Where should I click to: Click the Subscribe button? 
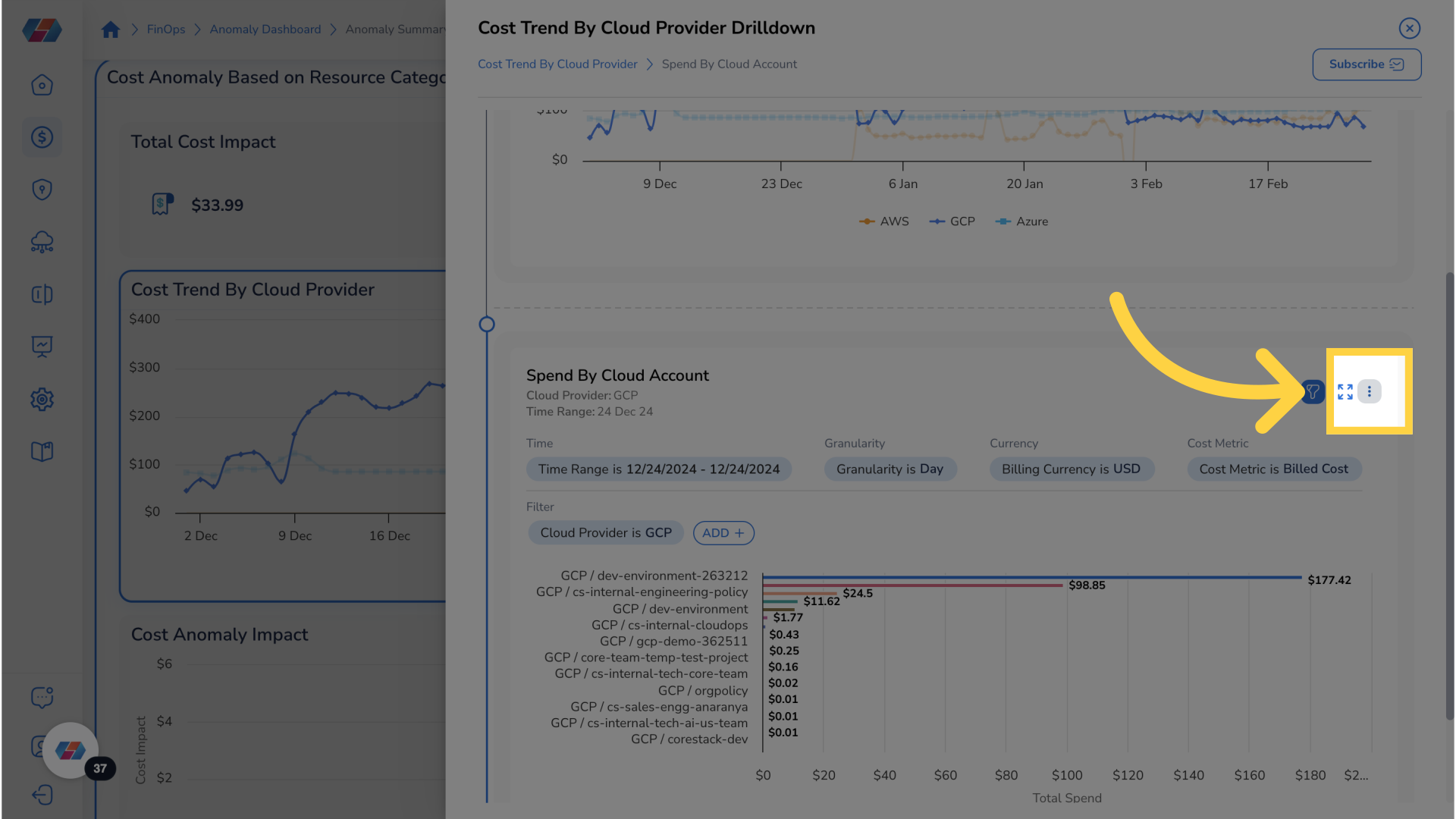point(1366,64)
